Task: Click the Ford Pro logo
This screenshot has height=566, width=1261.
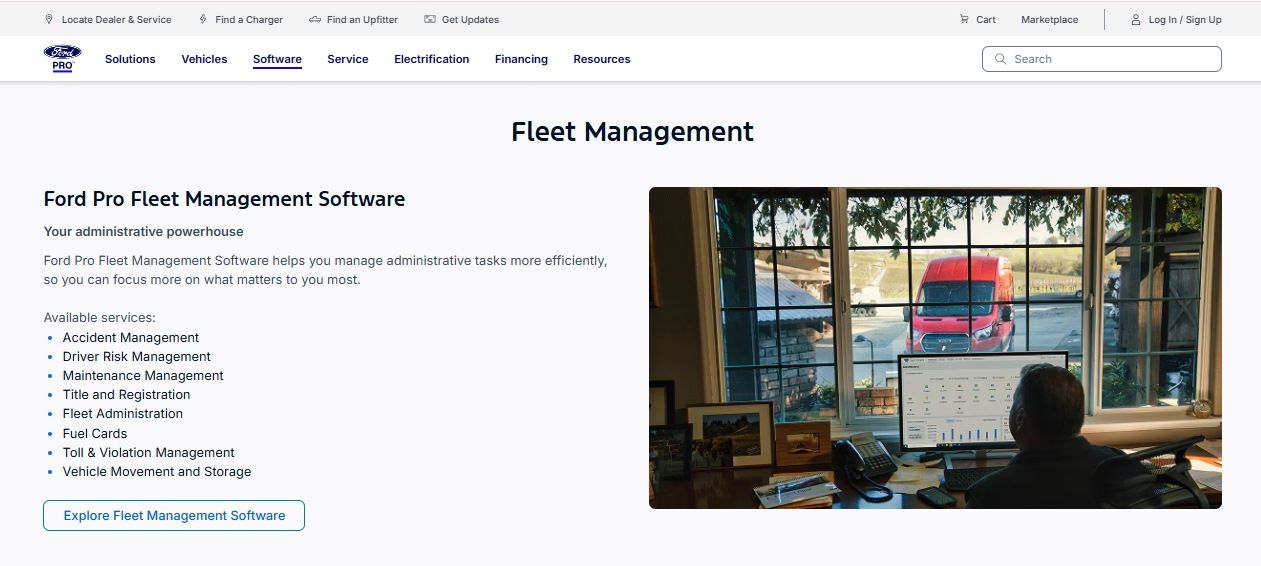Action: (62, 59)
